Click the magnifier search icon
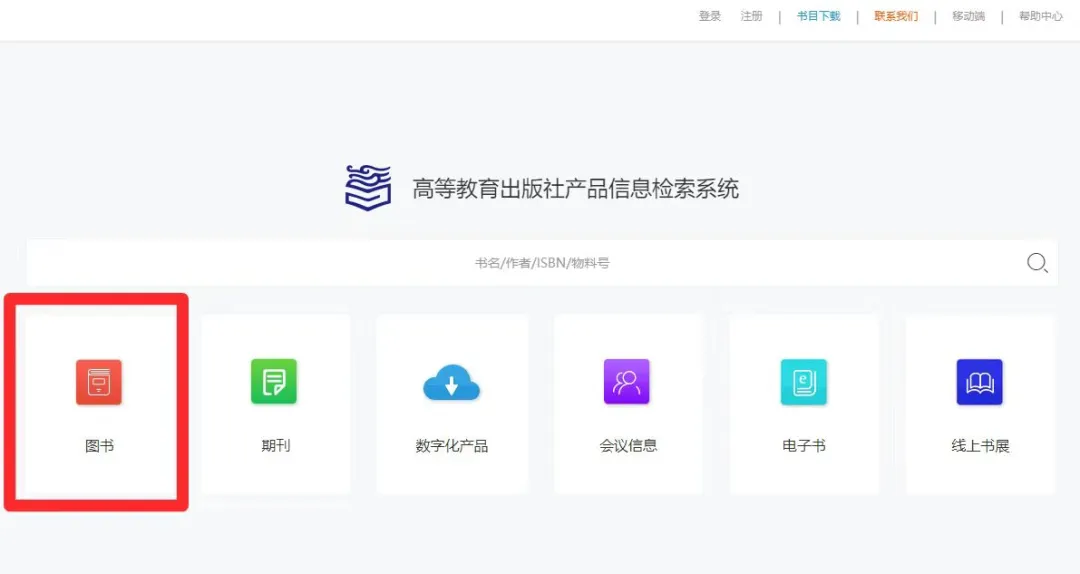Viewport: 1080px width, 574px height. click(x=1037, y=263)
